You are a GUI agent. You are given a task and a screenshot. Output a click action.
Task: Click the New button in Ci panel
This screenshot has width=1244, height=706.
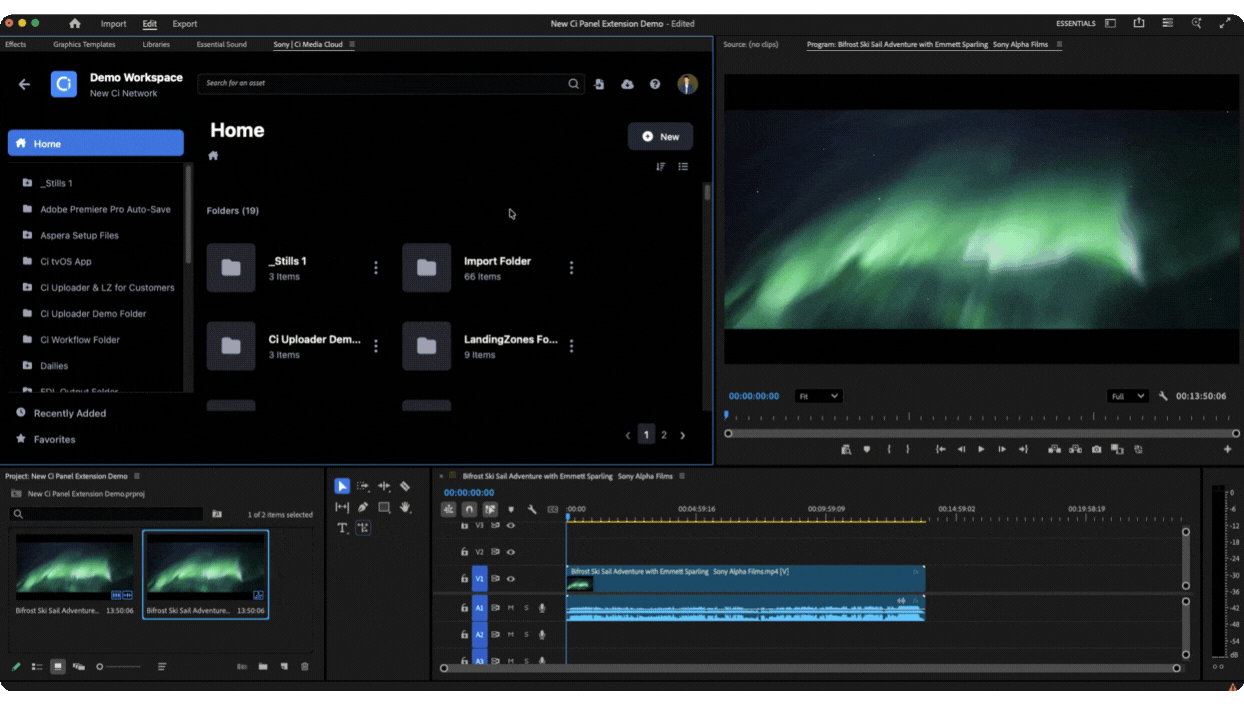[660, 137]
